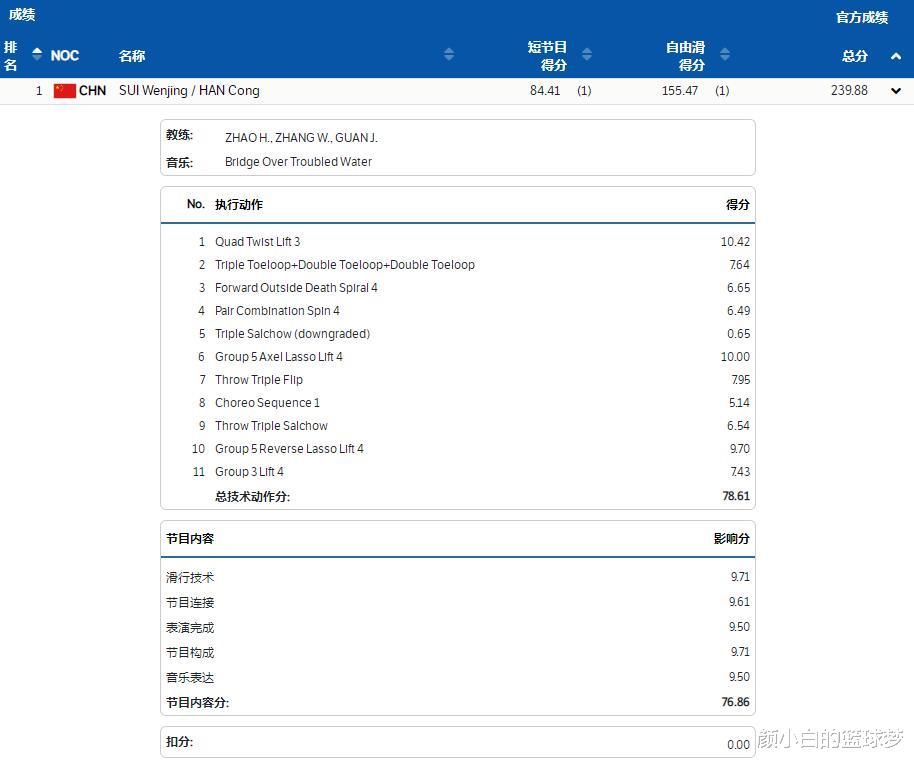Select Quad Twist score 10.42

[735, 241]
